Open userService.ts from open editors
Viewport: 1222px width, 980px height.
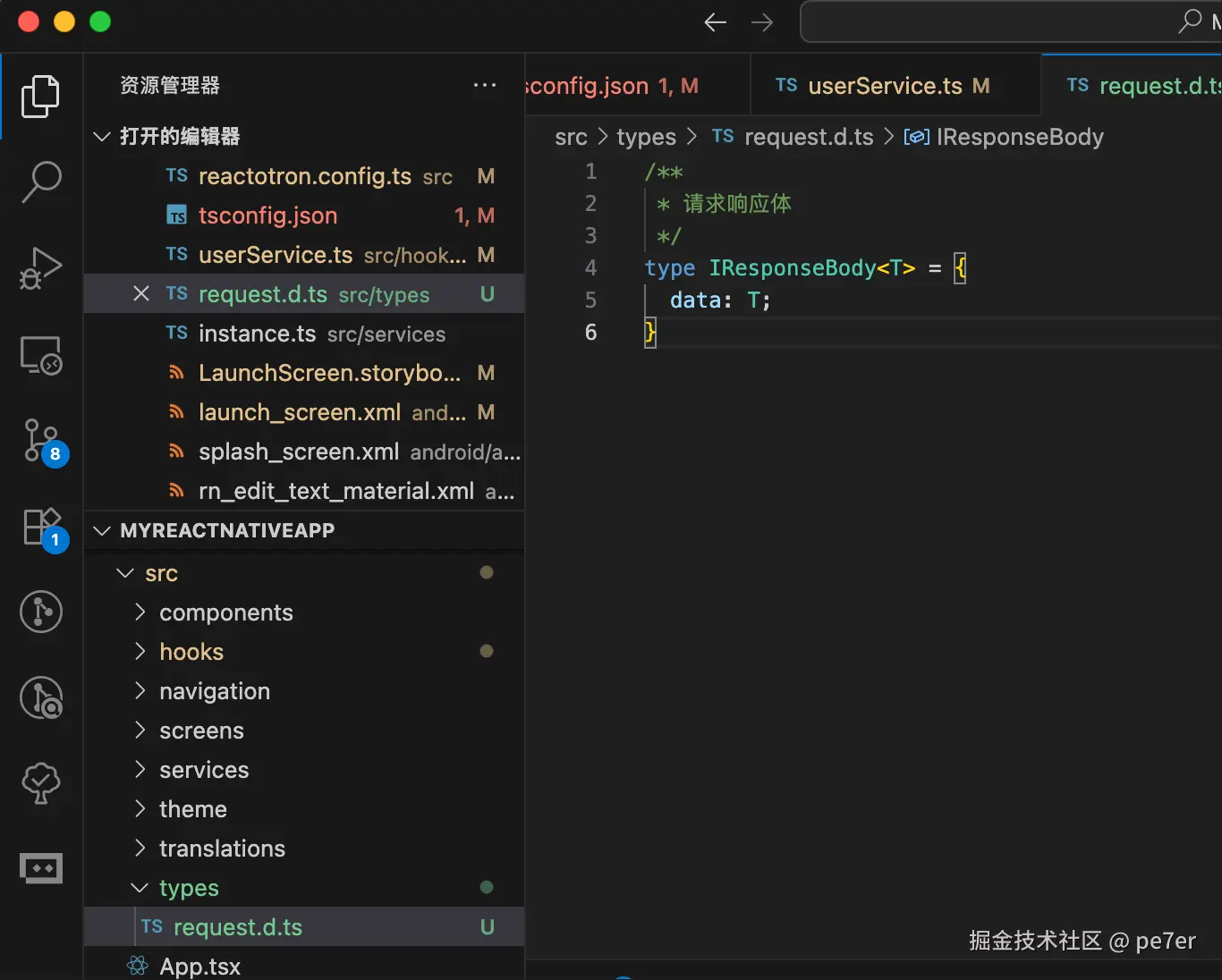pos(304,255)
